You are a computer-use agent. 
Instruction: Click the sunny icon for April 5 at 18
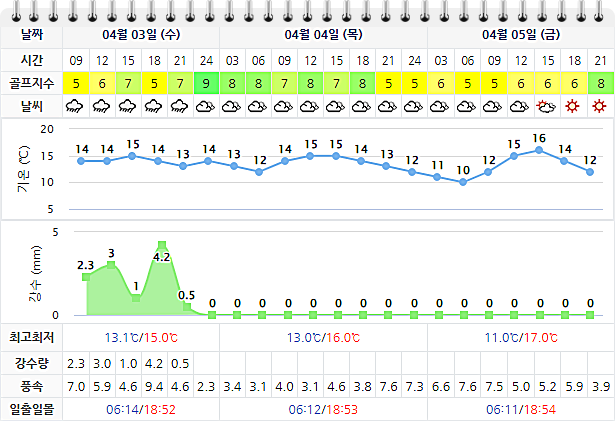tap(573, 106)
